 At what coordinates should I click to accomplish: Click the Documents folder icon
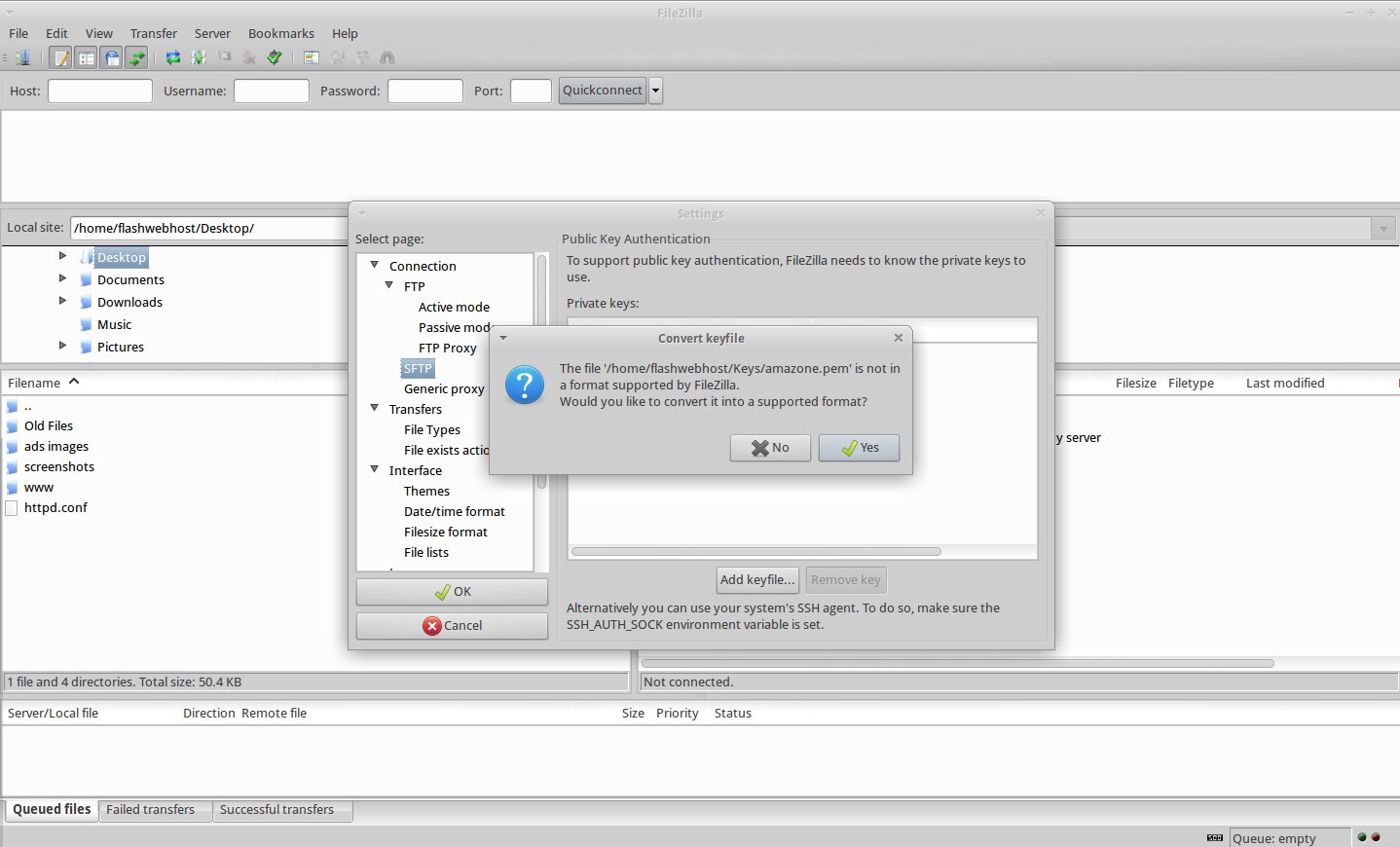click(86, 279)
